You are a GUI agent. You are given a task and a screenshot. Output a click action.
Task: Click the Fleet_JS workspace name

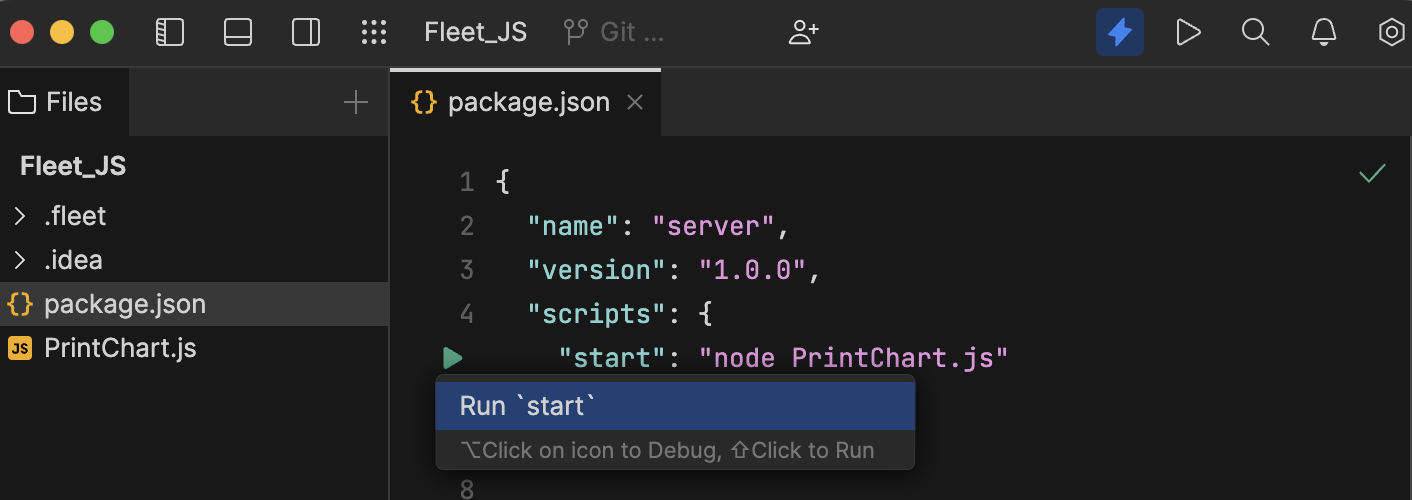(475, 33)
